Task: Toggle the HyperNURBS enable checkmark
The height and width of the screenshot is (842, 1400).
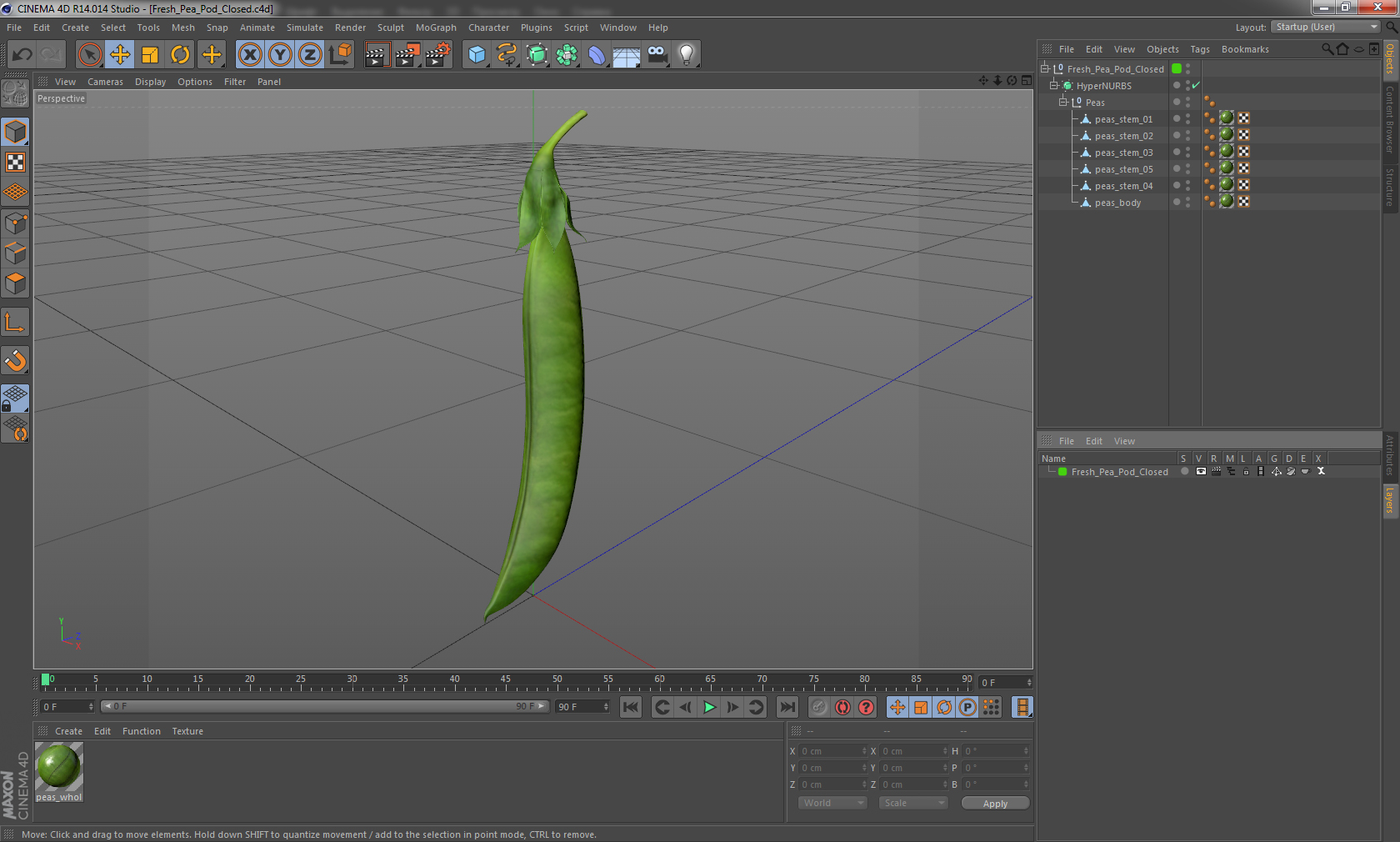Action: click(1197, 85)
